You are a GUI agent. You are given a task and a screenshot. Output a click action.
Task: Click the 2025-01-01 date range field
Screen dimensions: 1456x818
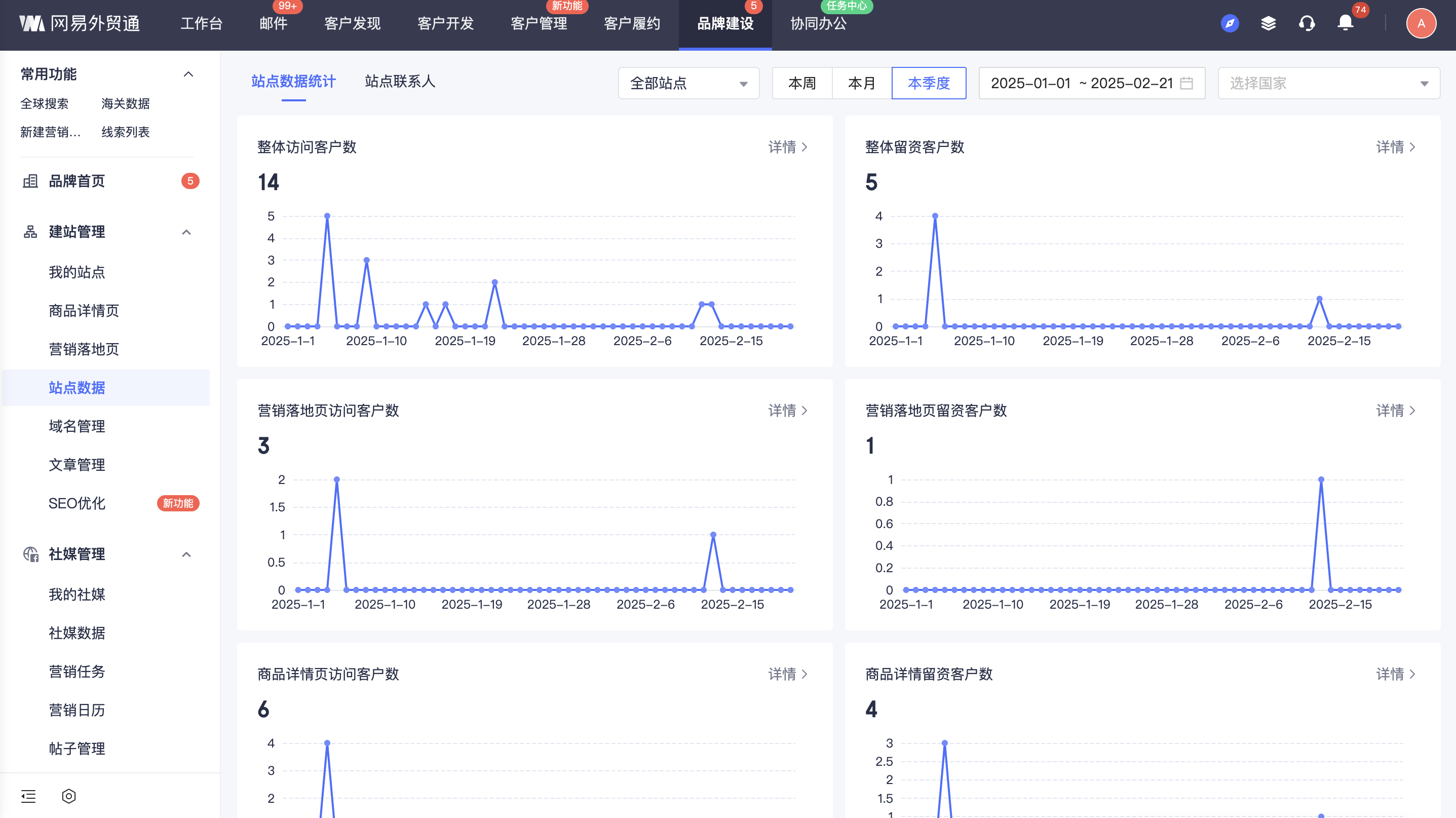coord(1030,83)
